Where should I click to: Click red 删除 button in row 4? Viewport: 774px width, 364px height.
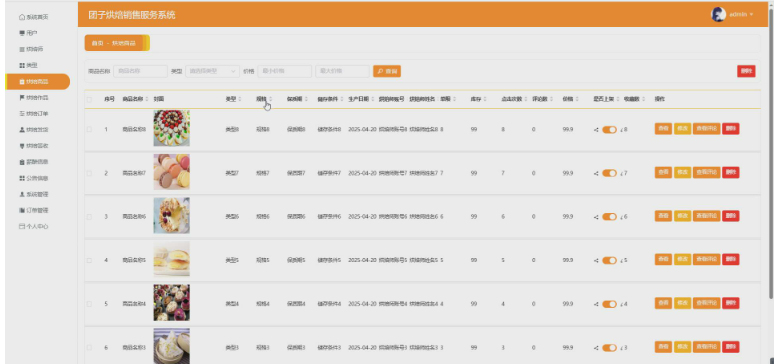tap(731, 259)
